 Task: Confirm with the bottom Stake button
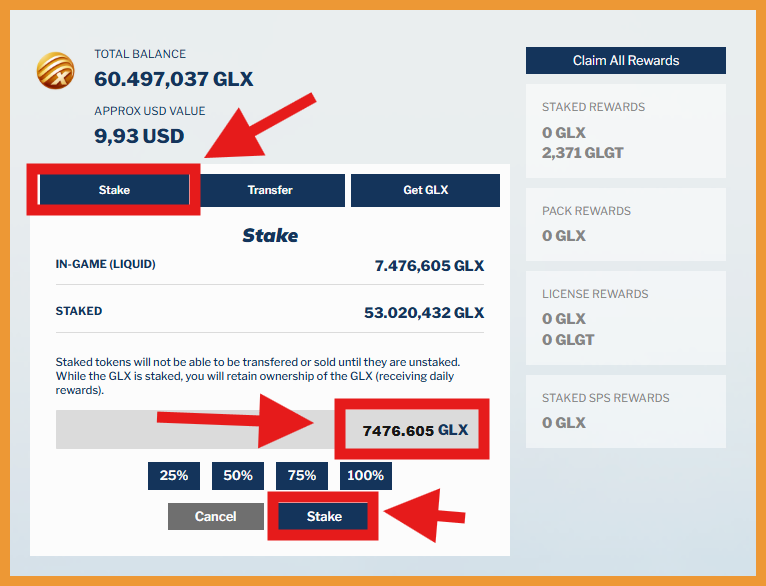point(323,516)
